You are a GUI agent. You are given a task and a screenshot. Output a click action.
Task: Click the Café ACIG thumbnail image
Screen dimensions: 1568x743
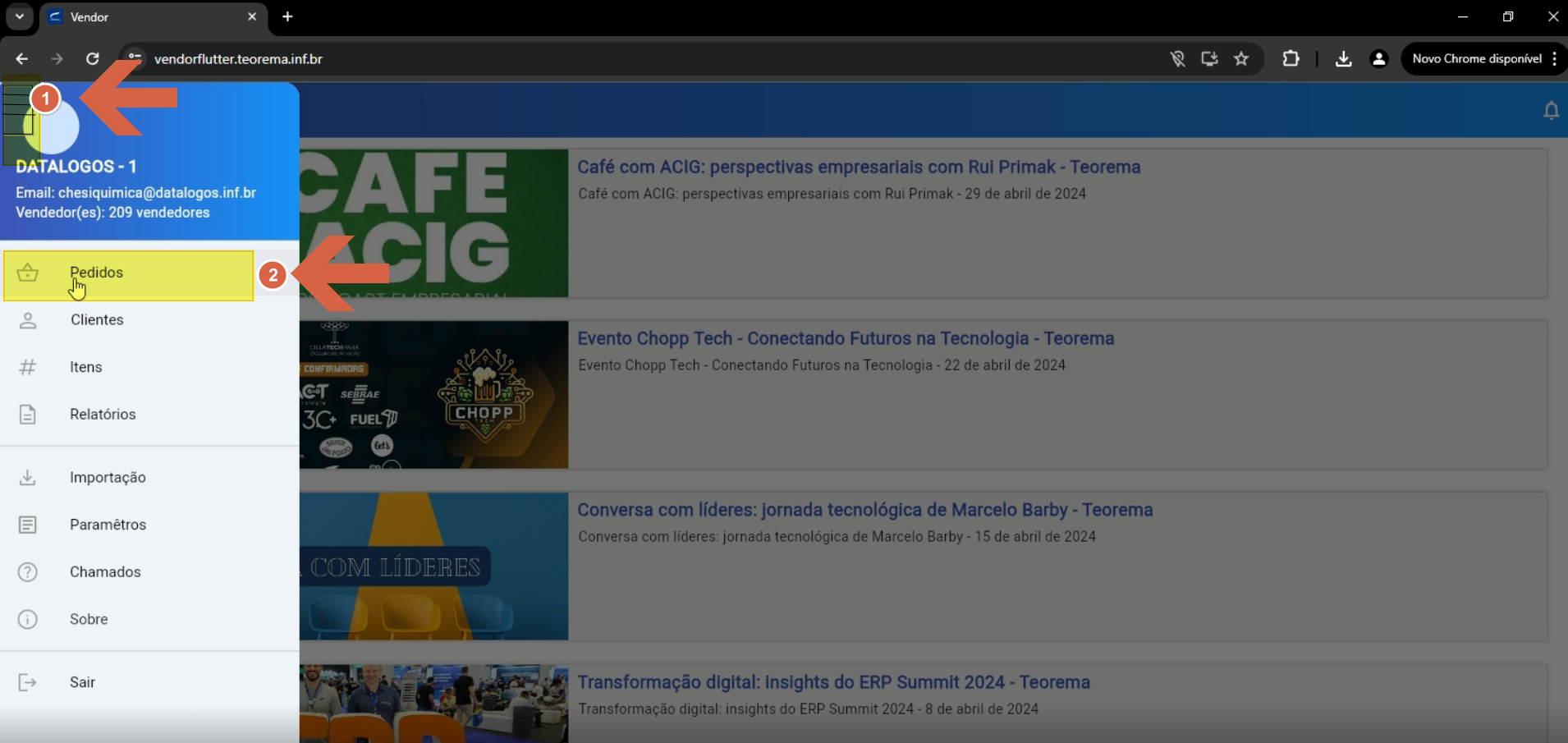(x=433, y=223)
